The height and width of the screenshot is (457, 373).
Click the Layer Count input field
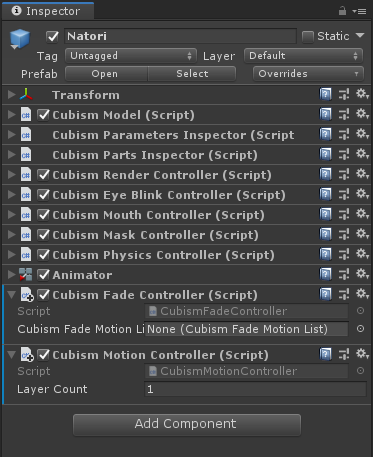click(255, 389)
